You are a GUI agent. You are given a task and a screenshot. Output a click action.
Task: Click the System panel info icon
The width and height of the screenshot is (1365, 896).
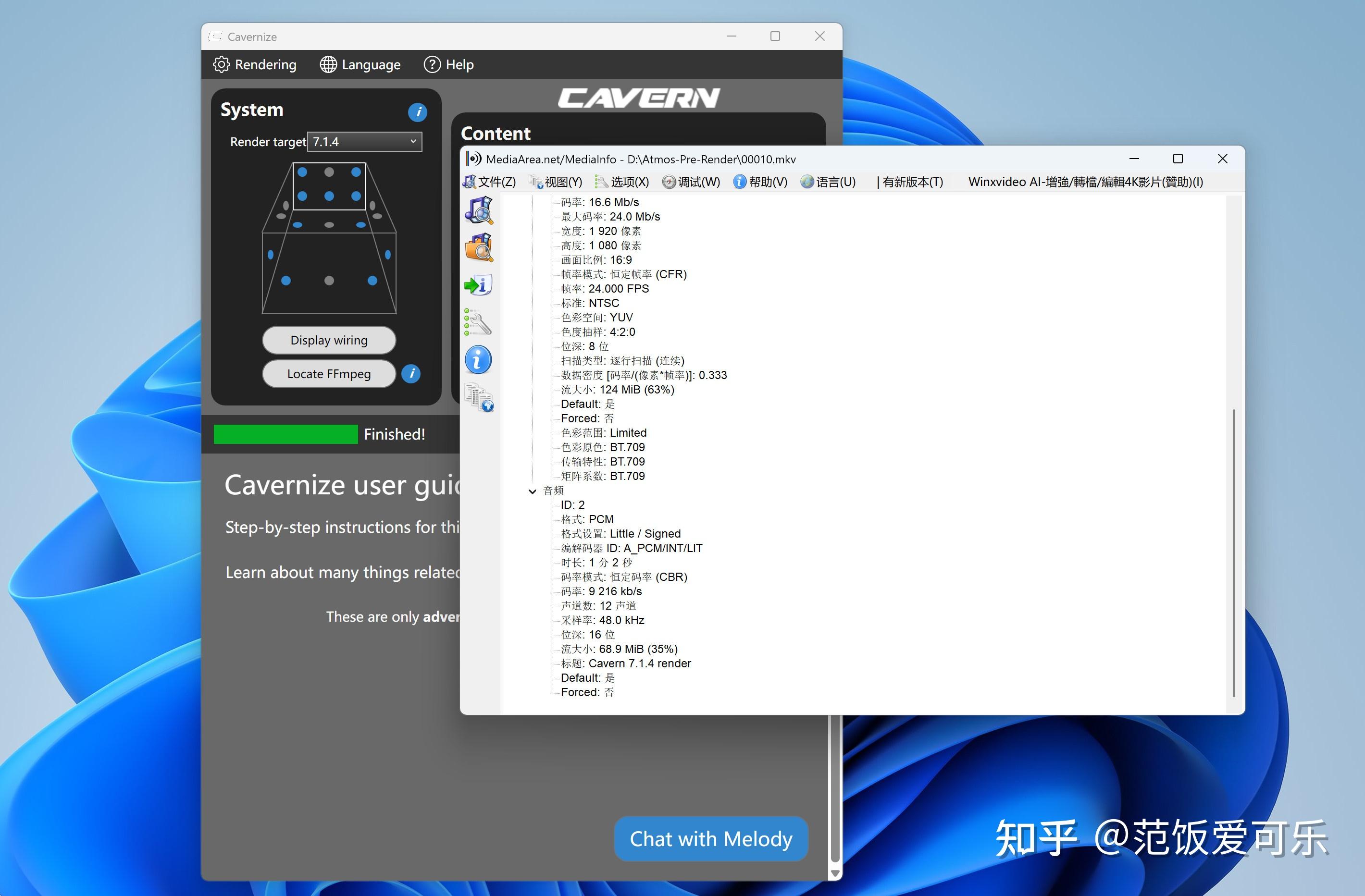417,113
